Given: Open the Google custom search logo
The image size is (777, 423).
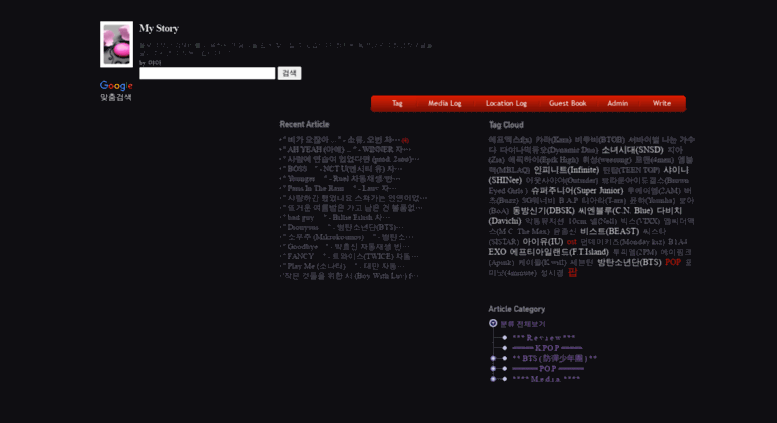Looking at the screenshot, I should point(116,86).
